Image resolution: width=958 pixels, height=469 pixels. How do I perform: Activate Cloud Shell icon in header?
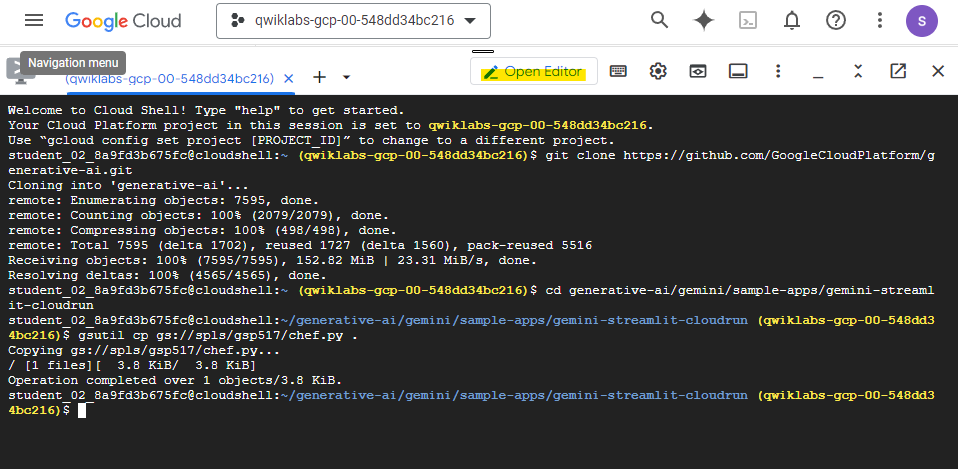pos(748,21)
